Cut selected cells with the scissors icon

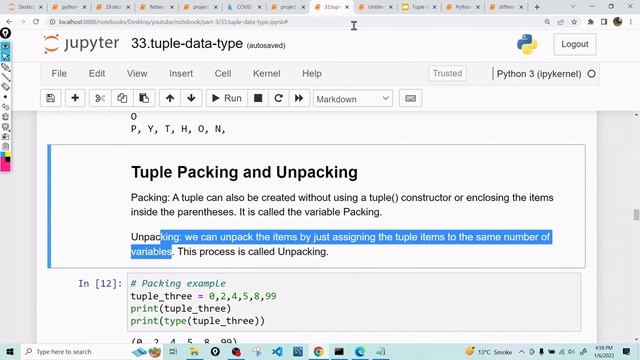pos(100,98)
